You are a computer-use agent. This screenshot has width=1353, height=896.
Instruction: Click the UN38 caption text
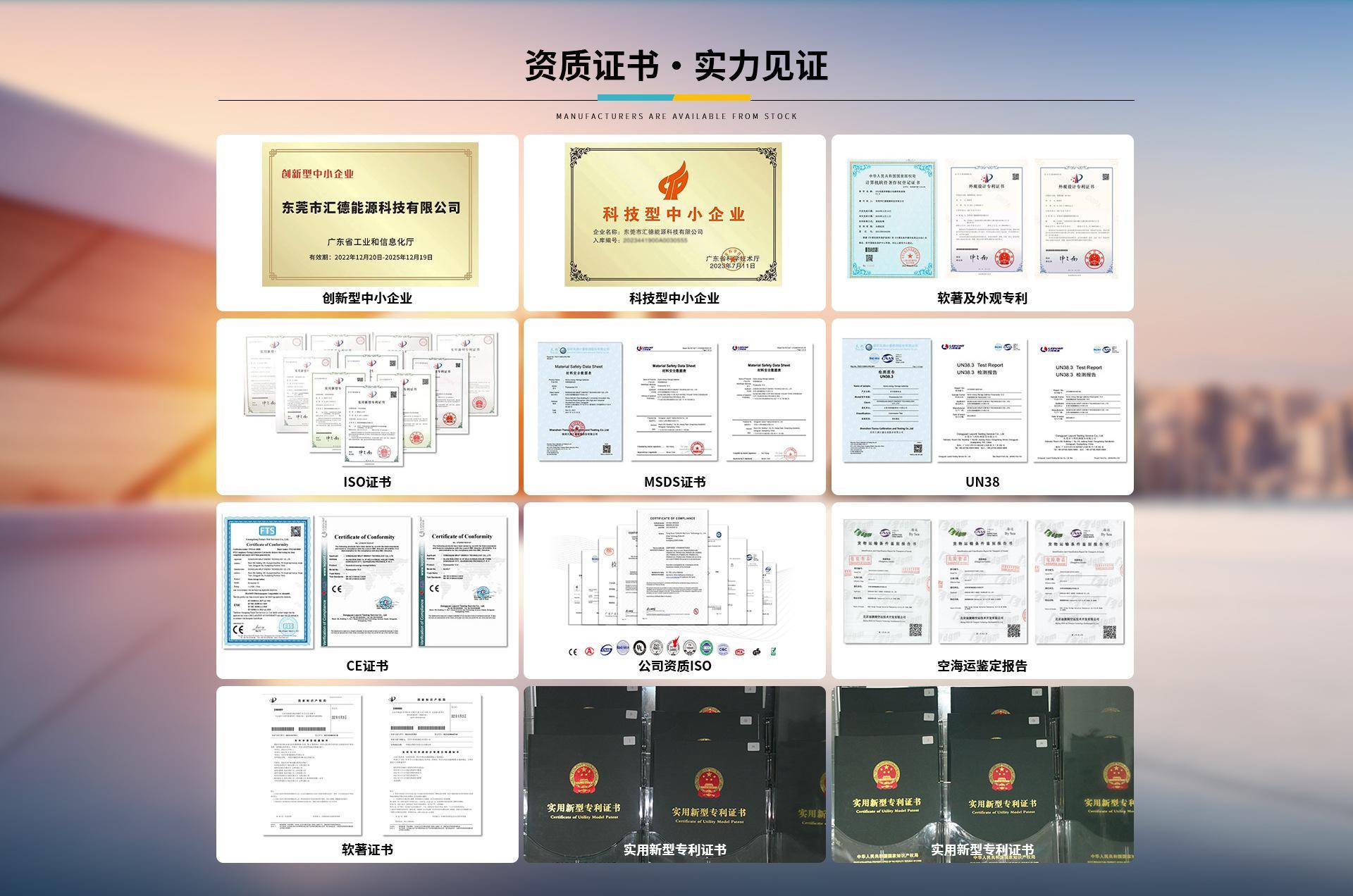(x=982, y=482)
